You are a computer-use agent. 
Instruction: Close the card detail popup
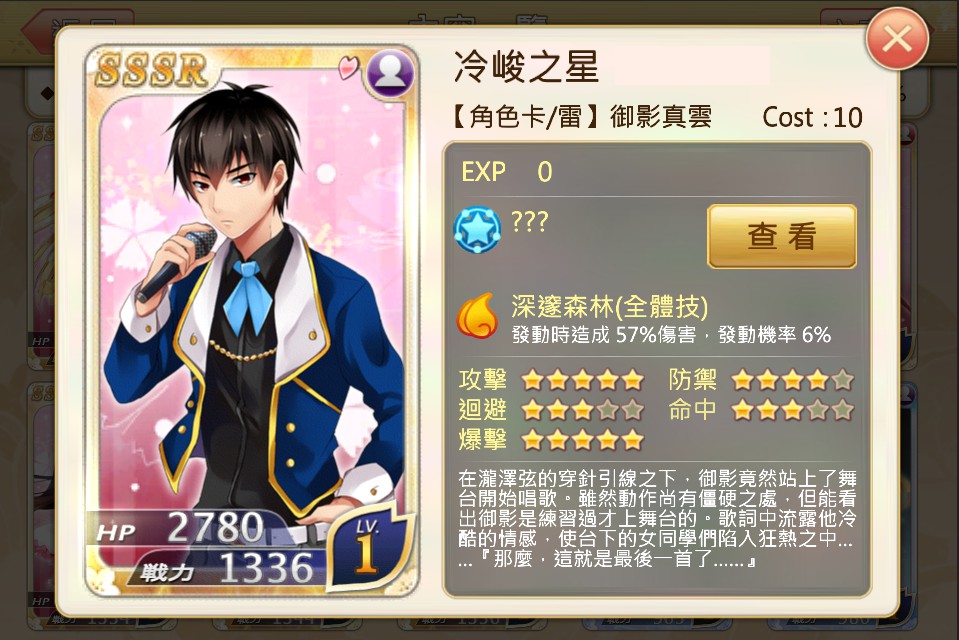[x=897, y=39]
